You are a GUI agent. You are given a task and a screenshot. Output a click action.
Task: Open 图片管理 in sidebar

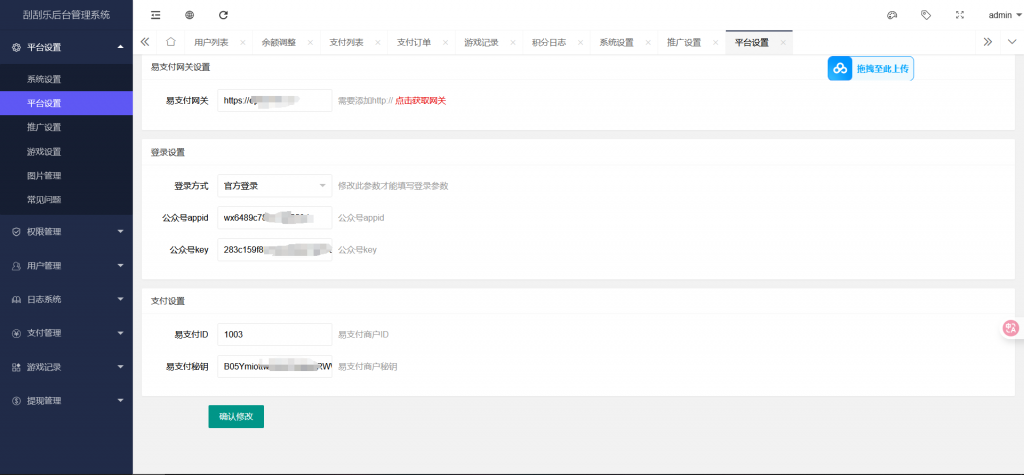tap(66, 176)
